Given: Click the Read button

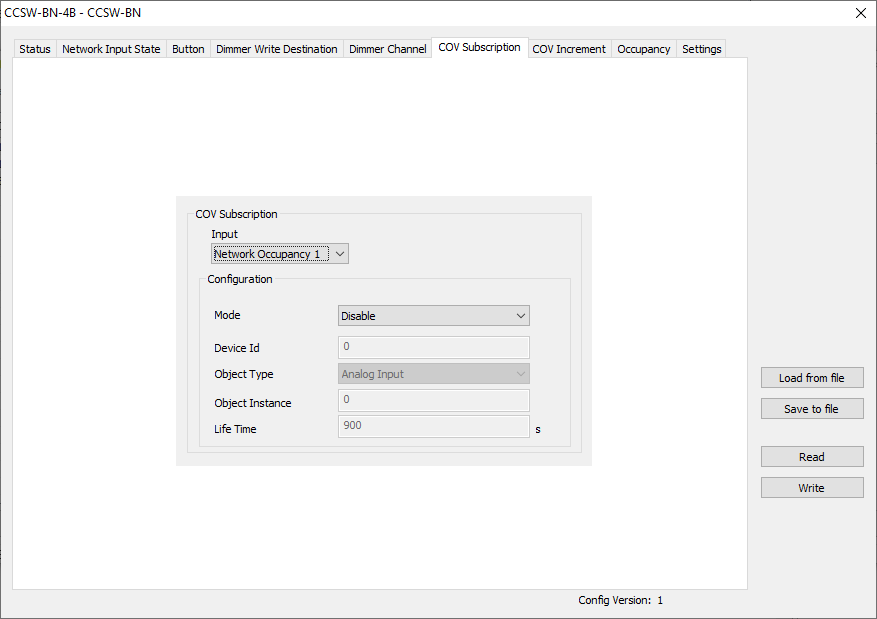Looking at the screenshot, I should coord(812,457).
